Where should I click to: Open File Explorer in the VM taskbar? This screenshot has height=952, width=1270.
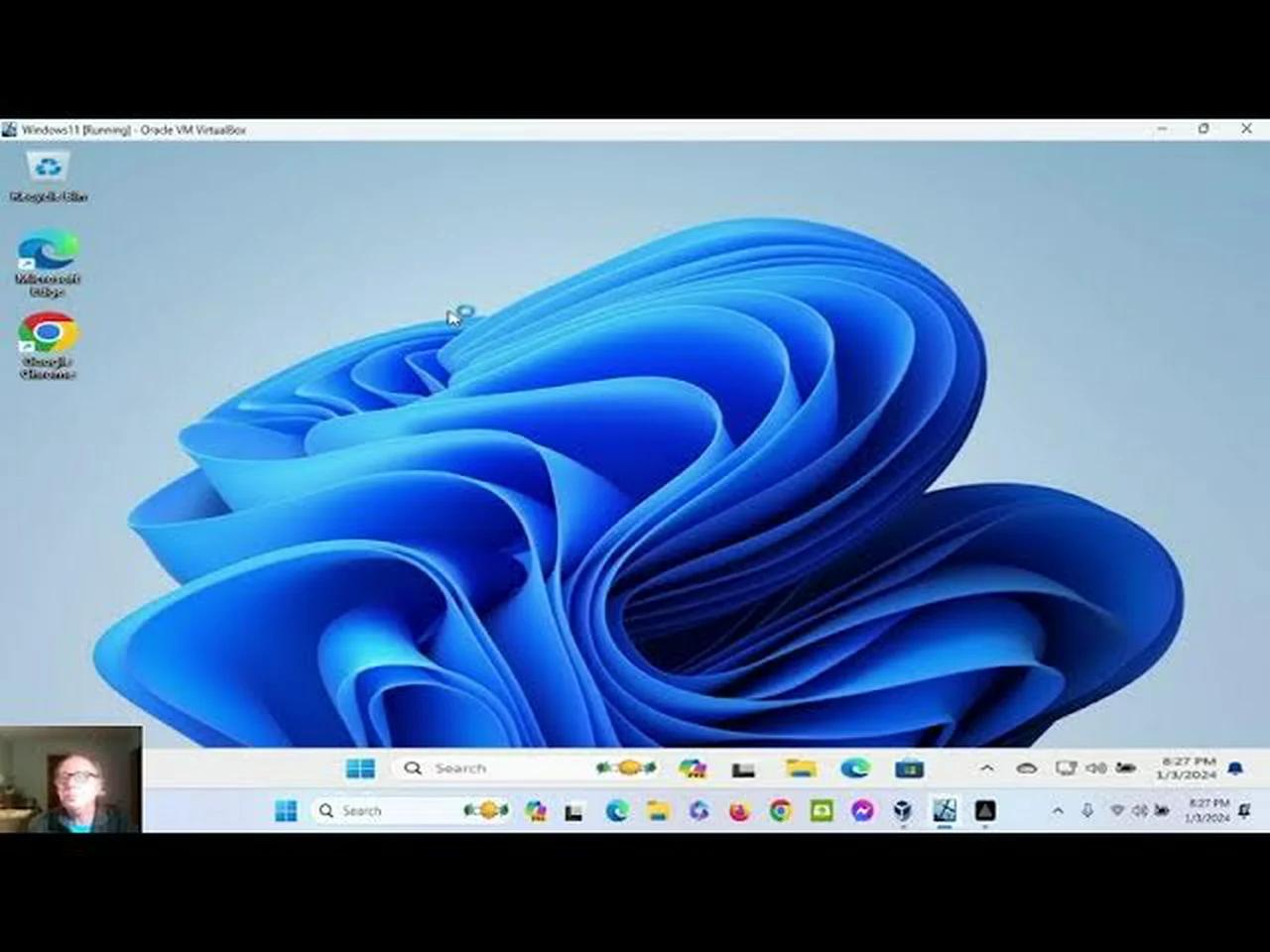click(x=800, y=769)
